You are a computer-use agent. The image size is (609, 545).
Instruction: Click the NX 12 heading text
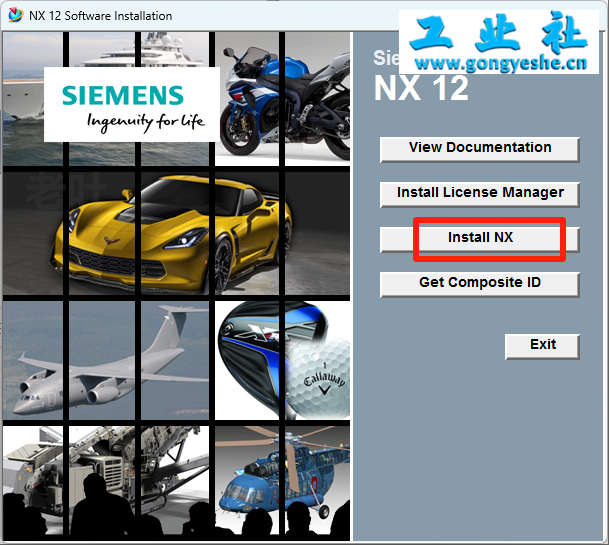click(421, 88)
